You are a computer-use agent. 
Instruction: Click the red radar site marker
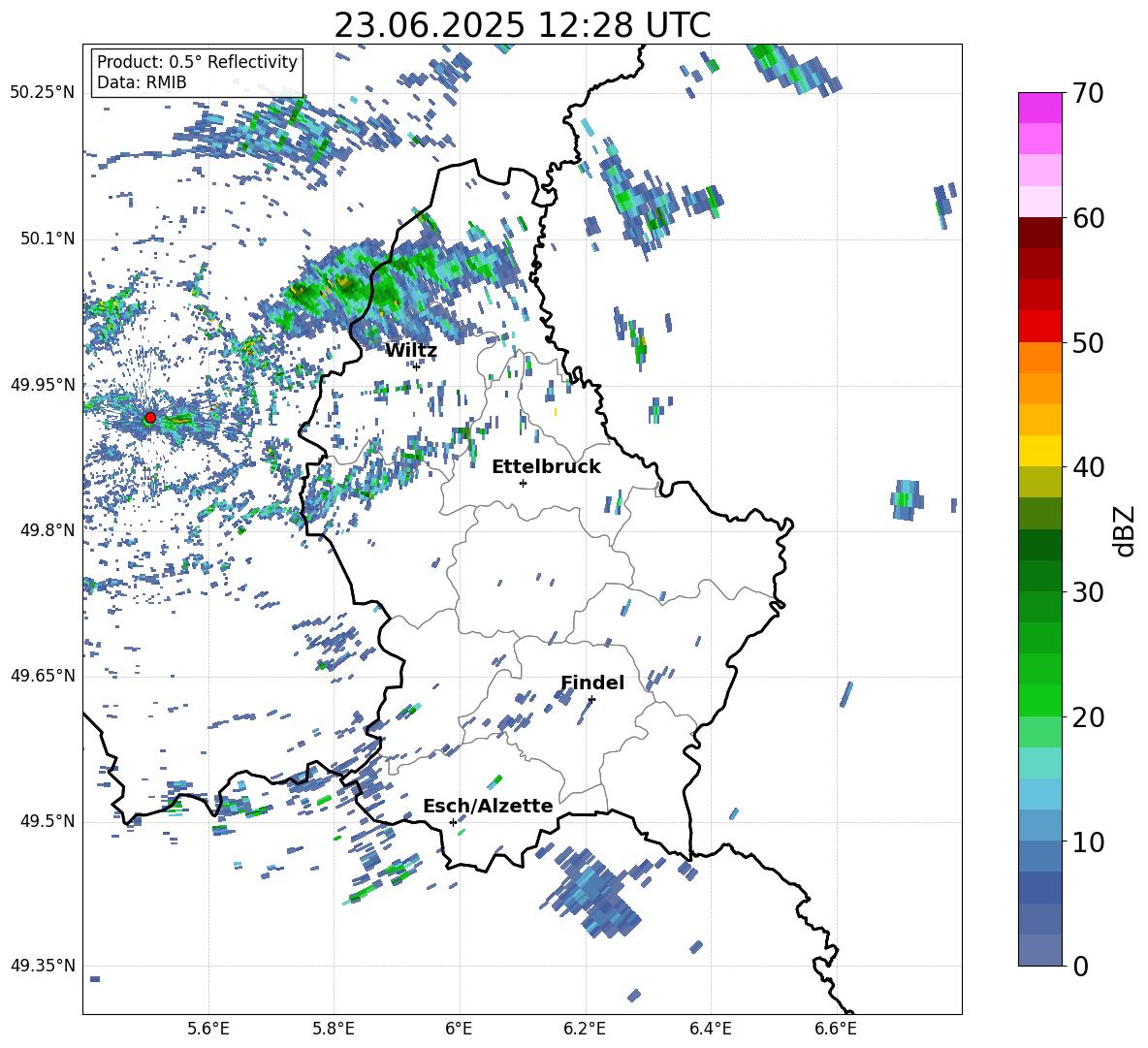(150, 418)
